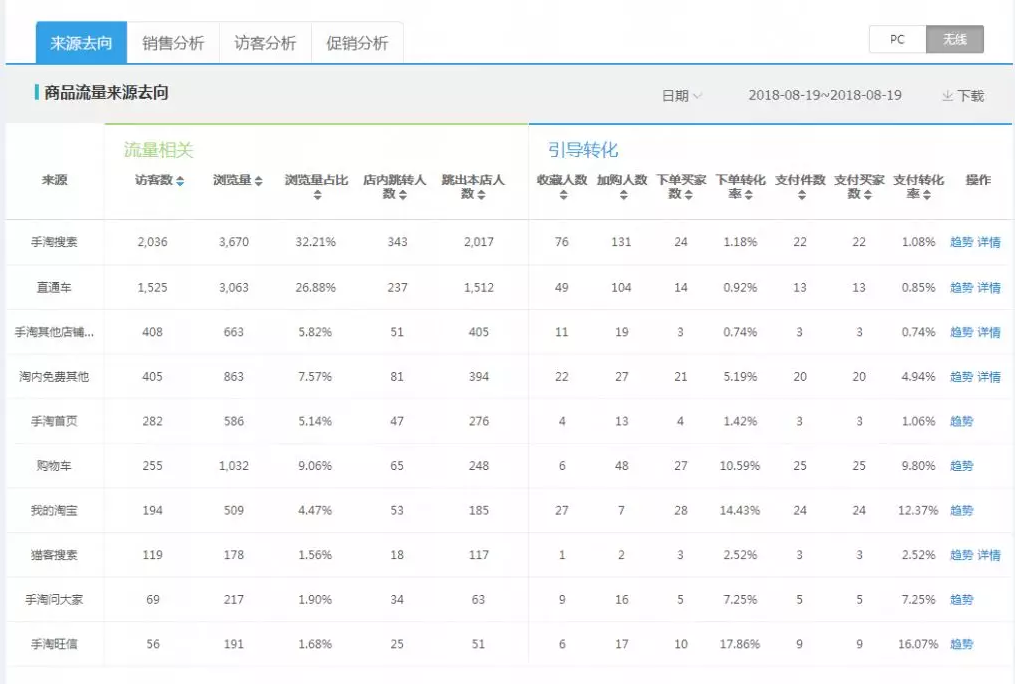Open 趋势 for 手淘首页 row
The image size is (1015, 684).
point(961,421)
